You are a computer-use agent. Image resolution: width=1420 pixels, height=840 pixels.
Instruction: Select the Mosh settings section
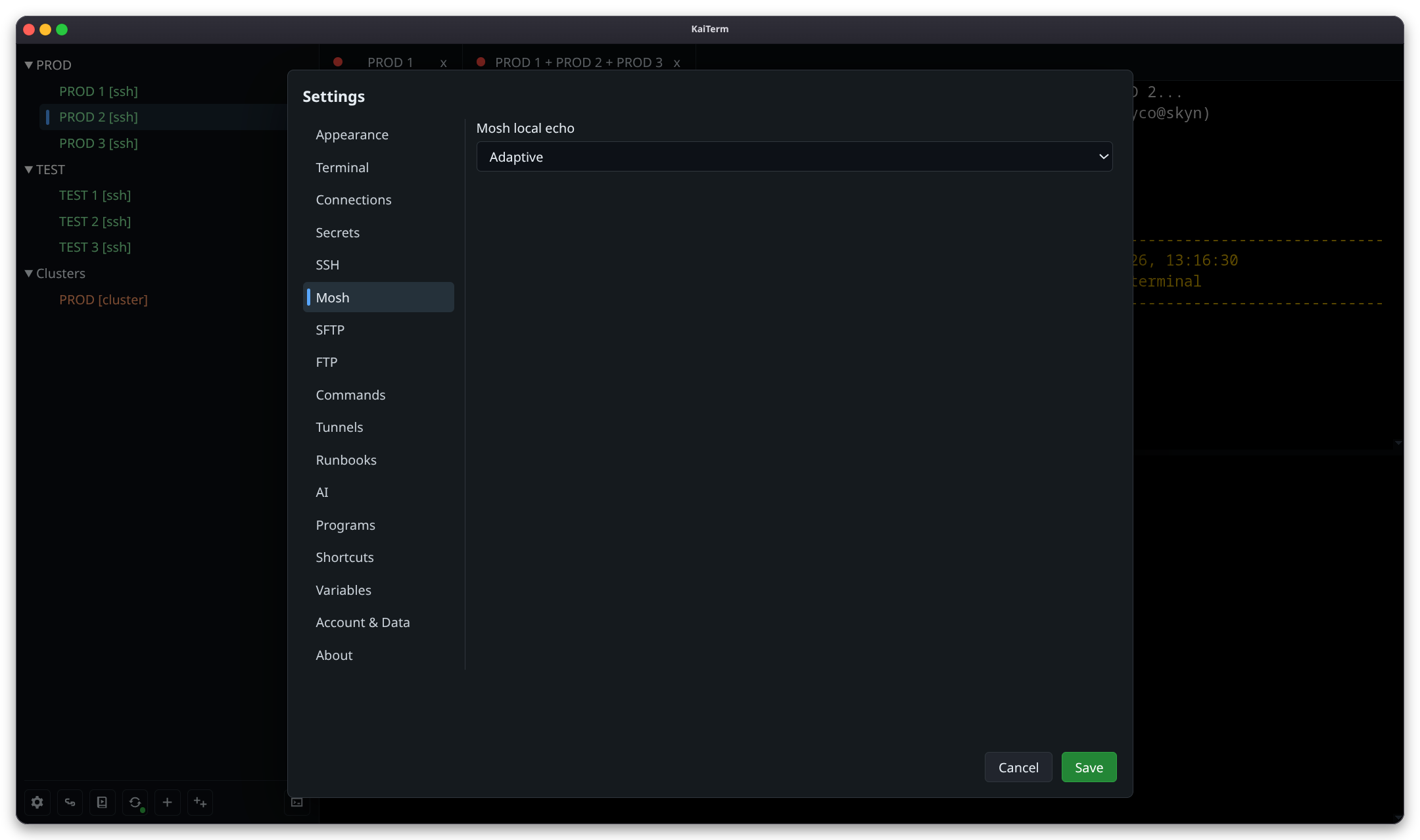click(378, 297)
